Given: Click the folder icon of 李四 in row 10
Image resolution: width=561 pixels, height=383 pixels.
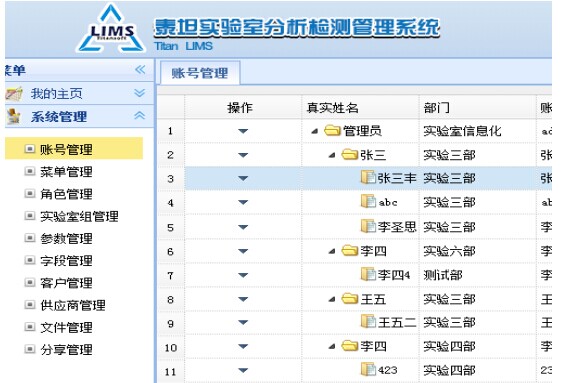Looking at the screenshot, I should pos(350,346).
